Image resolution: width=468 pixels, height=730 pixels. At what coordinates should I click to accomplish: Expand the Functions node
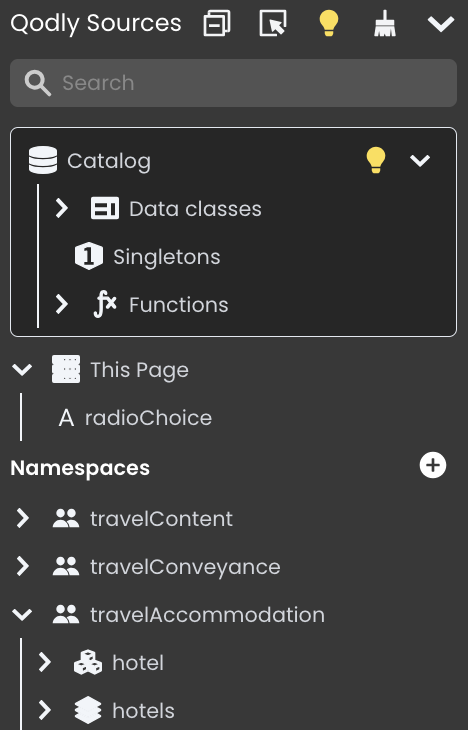pos(61,304)
